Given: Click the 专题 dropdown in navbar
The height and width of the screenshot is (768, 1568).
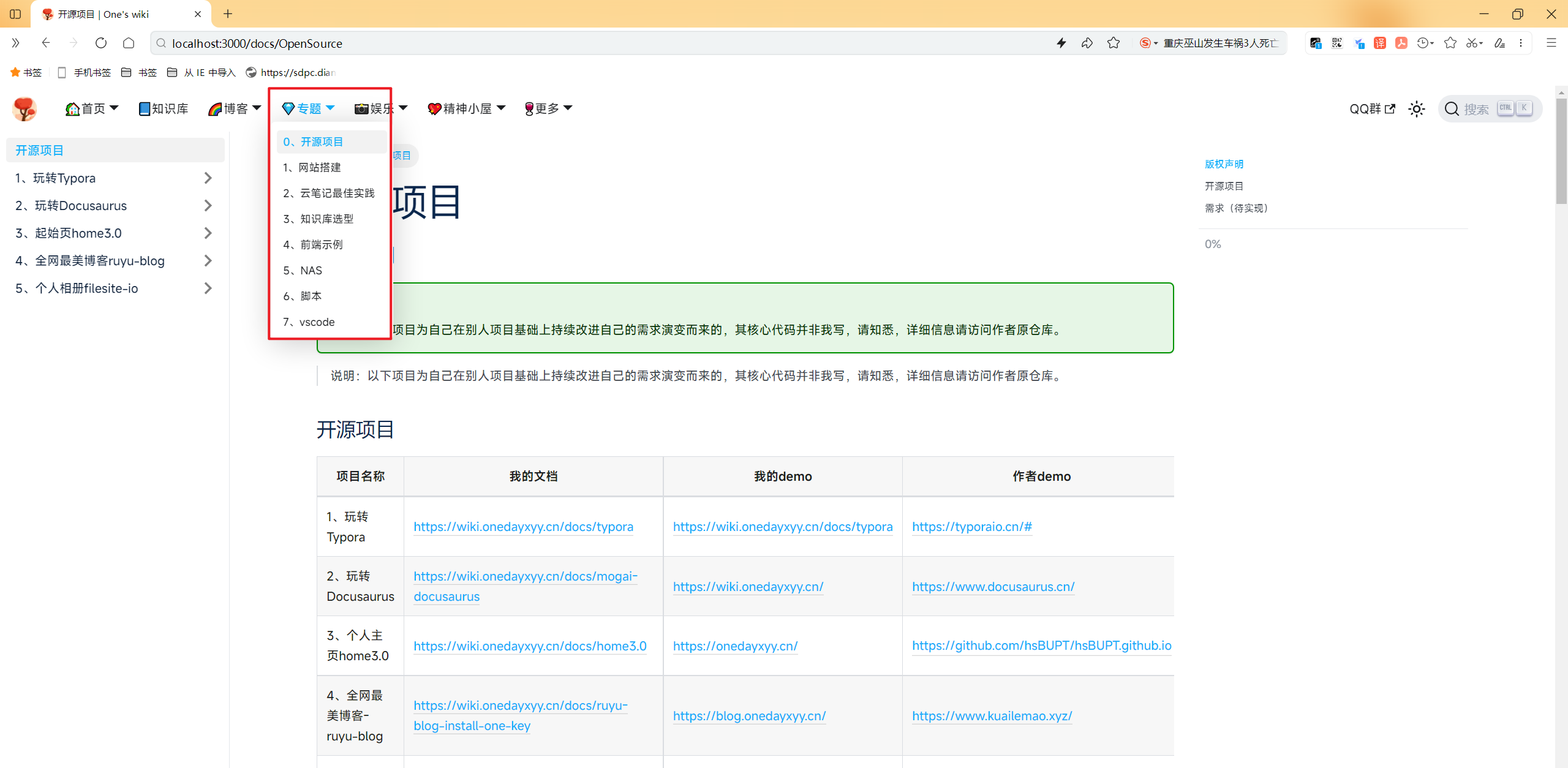Looking at the screenshot, I should pos(308,108).
